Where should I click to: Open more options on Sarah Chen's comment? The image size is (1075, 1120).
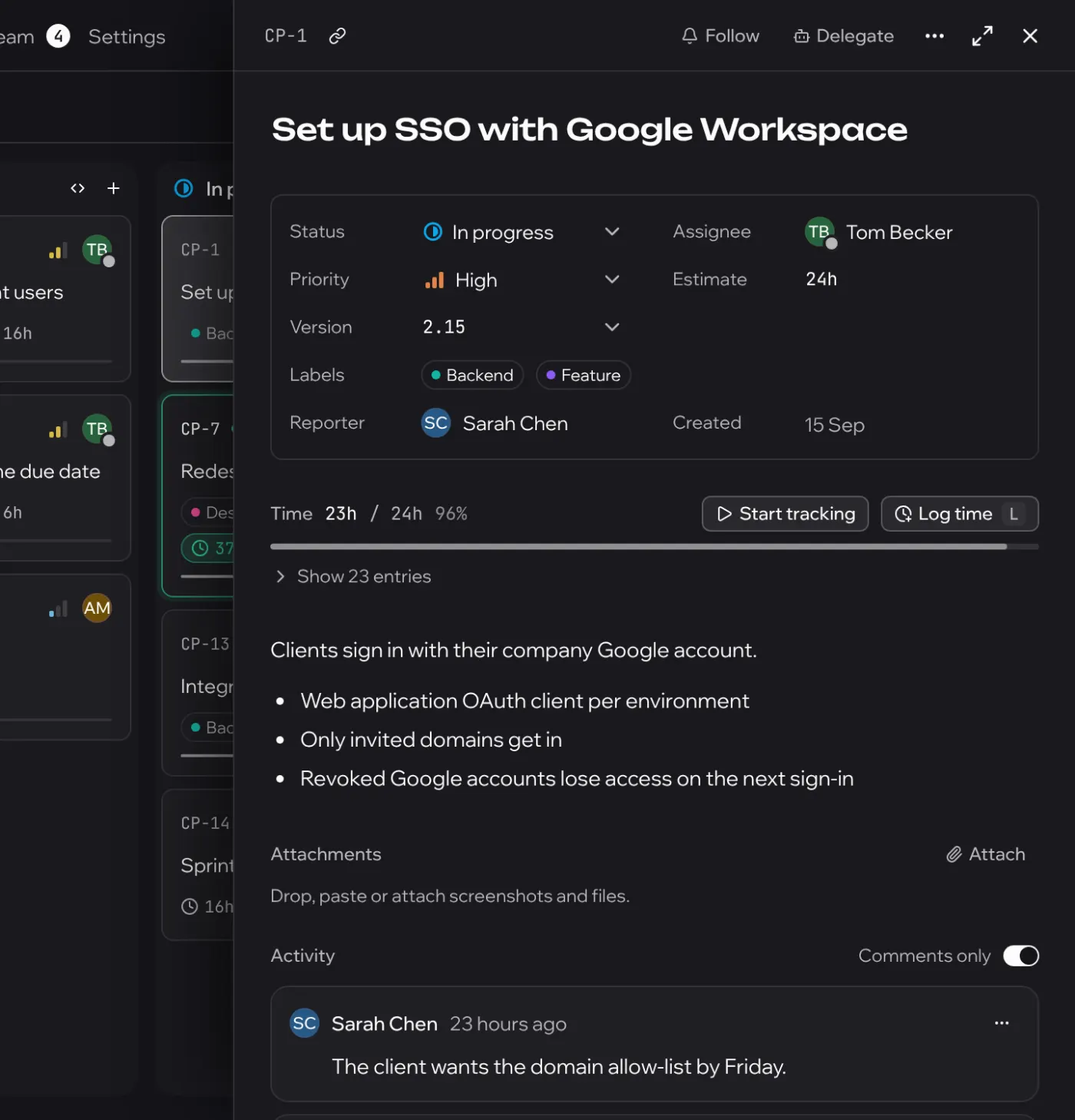click(1001, 1023)
